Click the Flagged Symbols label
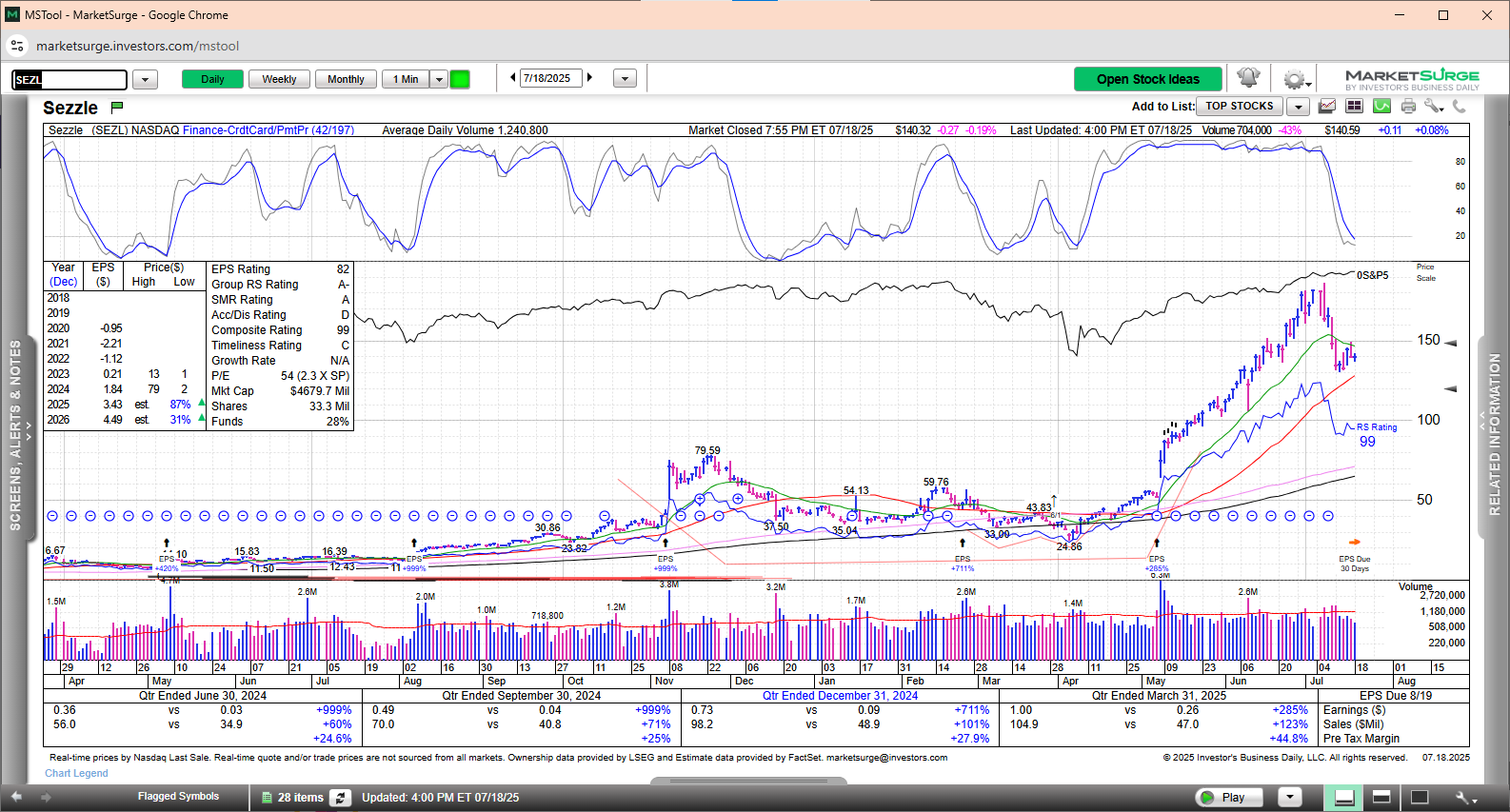Image resolution: width=1510 pixels, height=812 pixels. 178,797
